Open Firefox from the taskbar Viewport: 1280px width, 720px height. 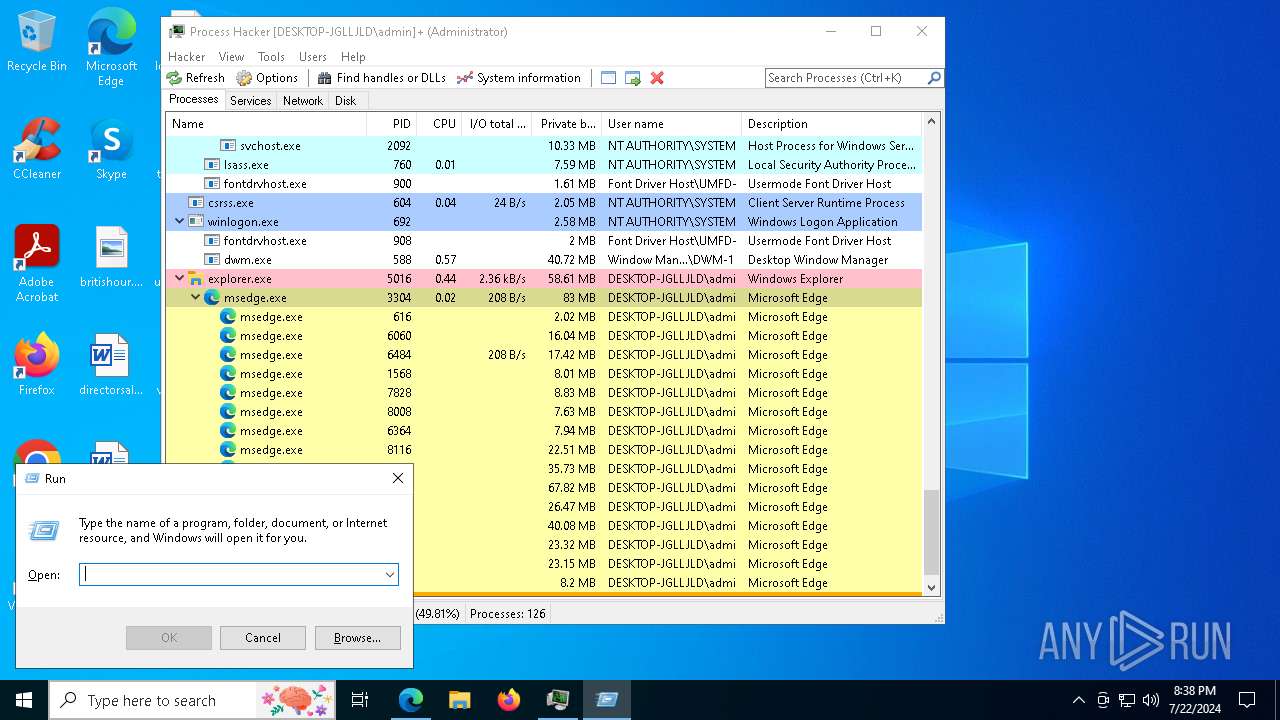click(509, 700)
